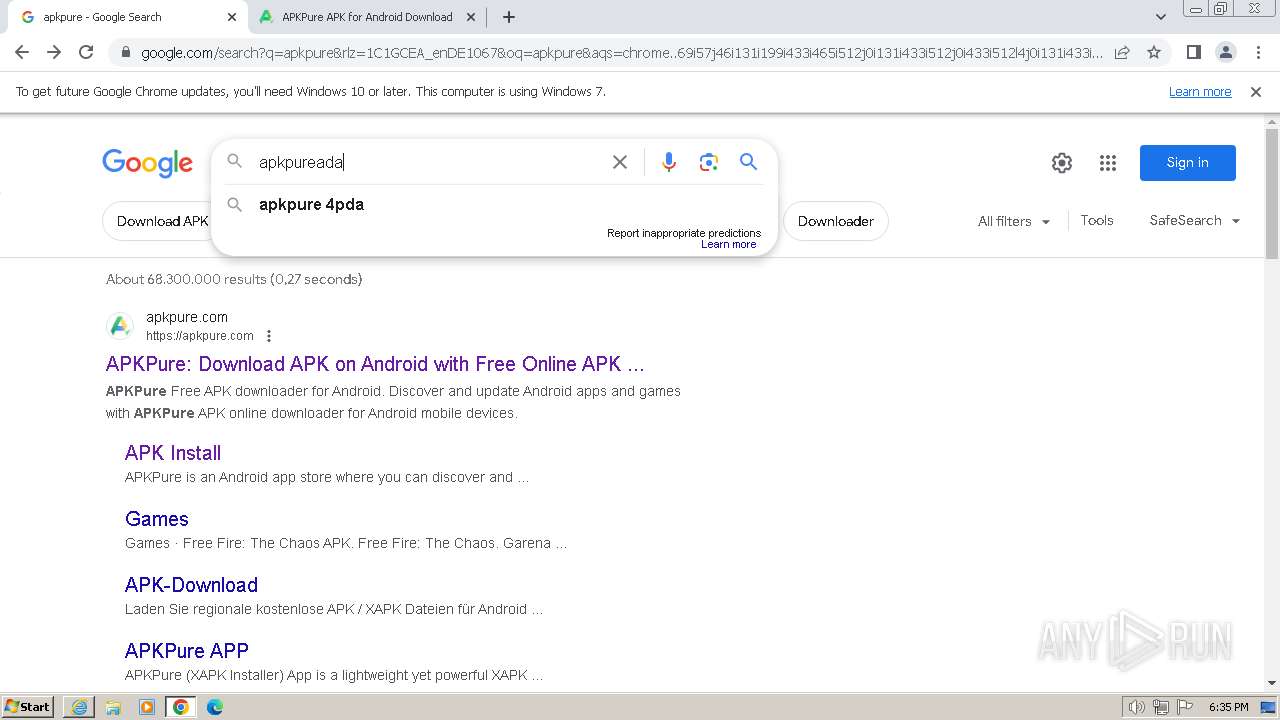Share this page from address bar

coord(1122,52)
